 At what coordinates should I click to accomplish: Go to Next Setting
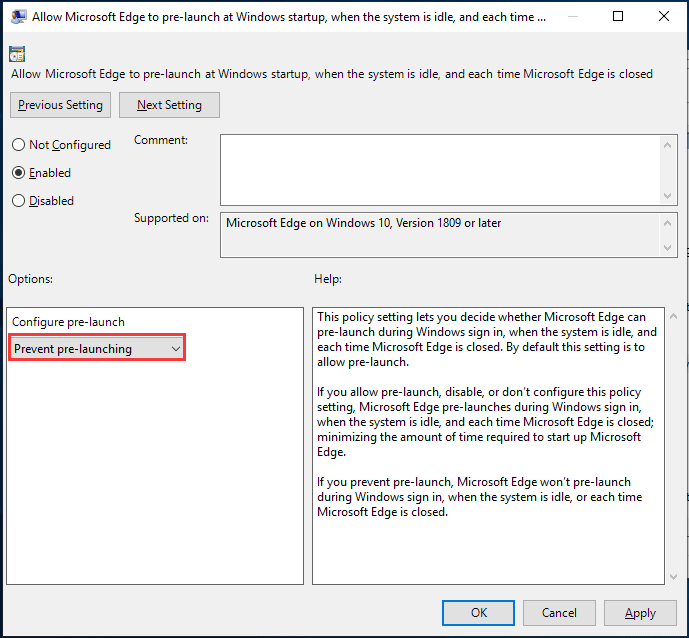[169, 105]
